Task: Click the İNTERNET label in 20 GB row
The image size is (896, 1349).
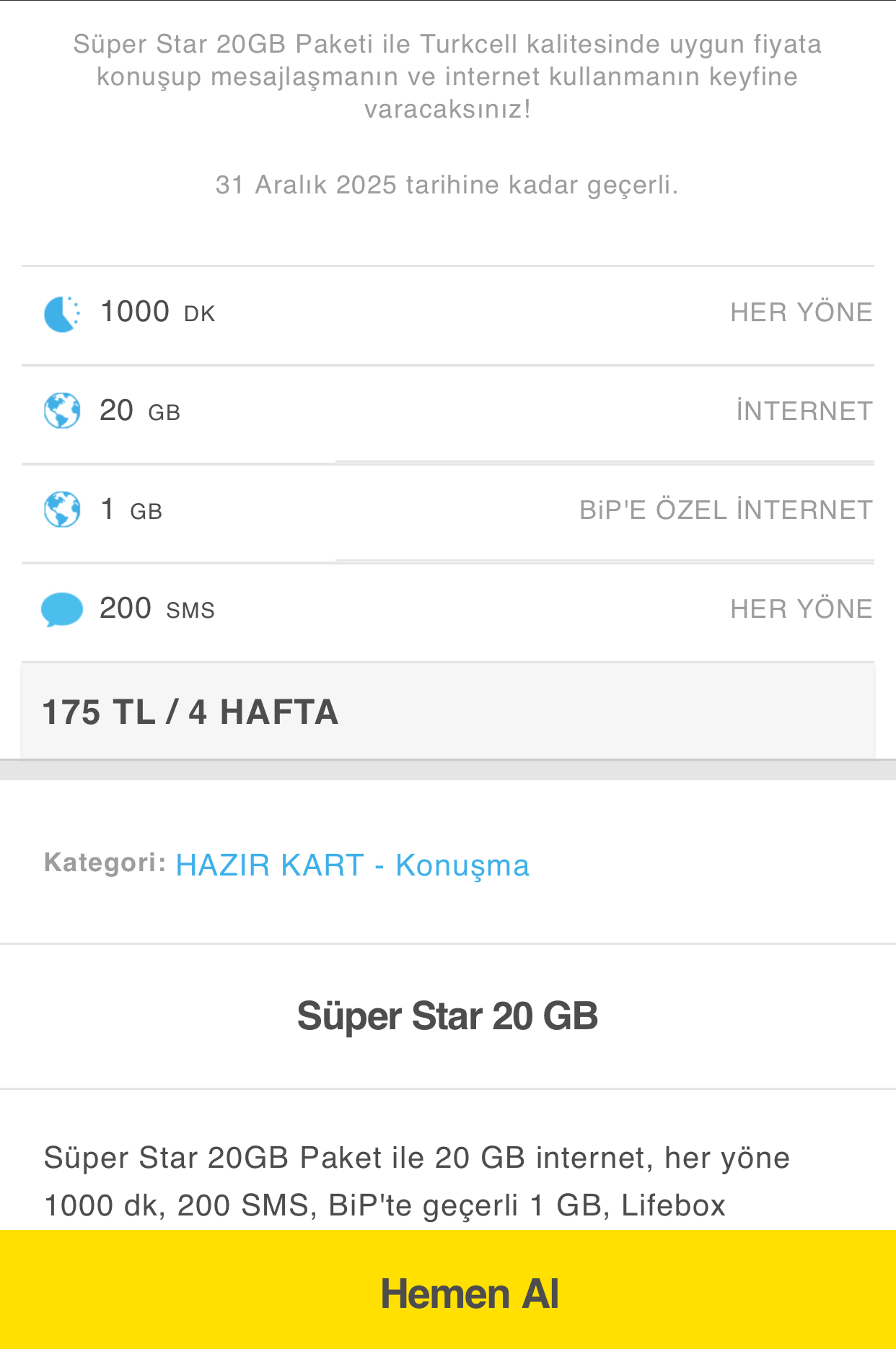Action: (804, 411)
